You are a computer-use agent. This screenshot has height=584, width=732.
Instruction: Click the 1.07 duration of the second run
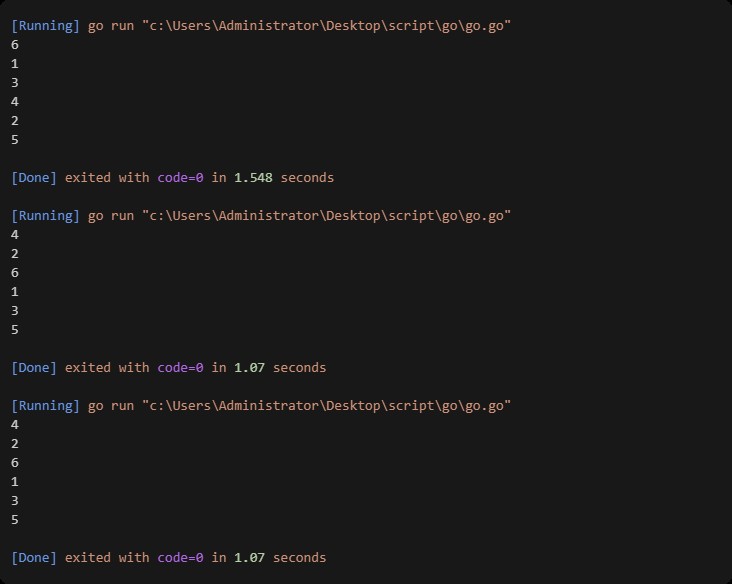(x=249, y=368)
